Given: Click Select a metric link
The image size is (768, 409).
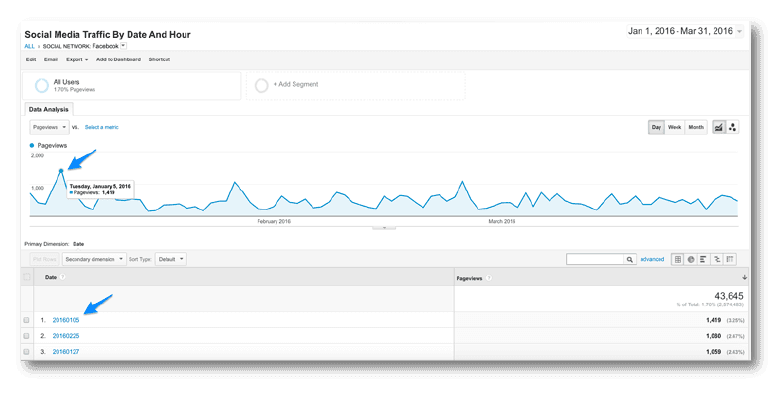Looking at the screenshot, I should click(x=101, y=127).
